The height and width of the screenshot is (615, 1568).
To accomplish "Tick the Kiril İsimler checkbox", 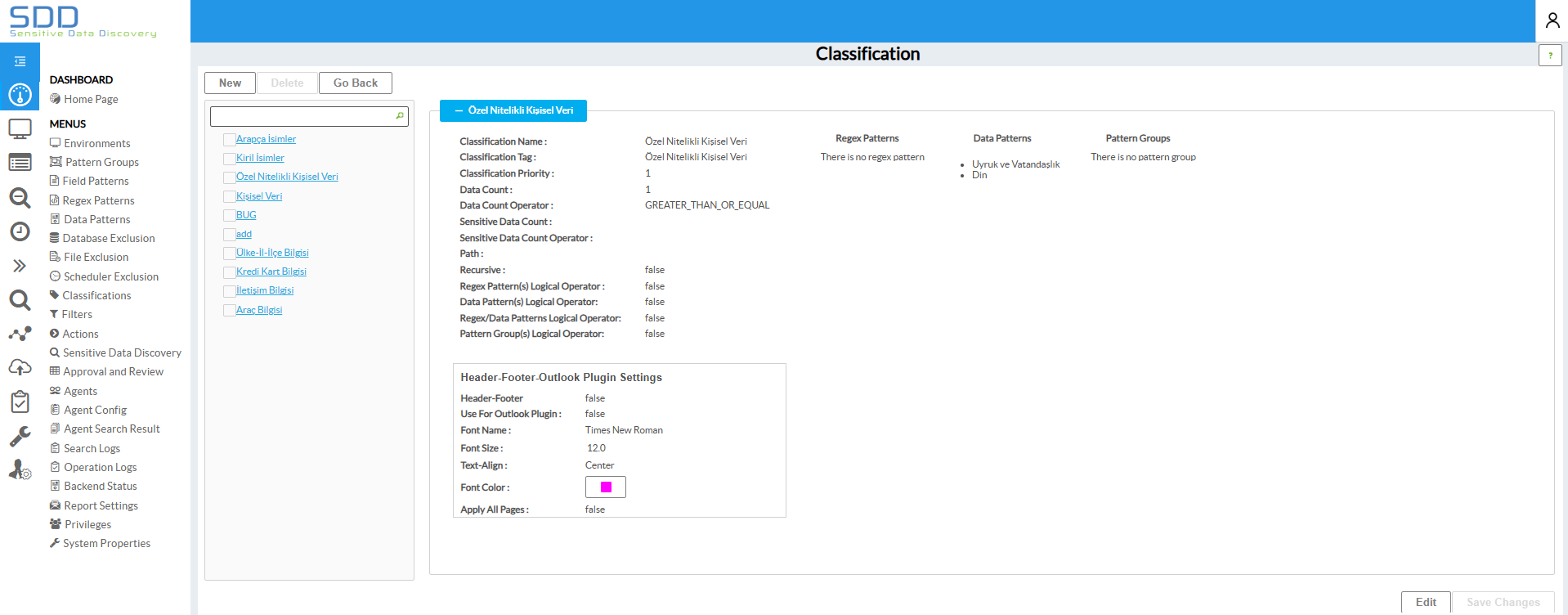I will pos(230,159).
